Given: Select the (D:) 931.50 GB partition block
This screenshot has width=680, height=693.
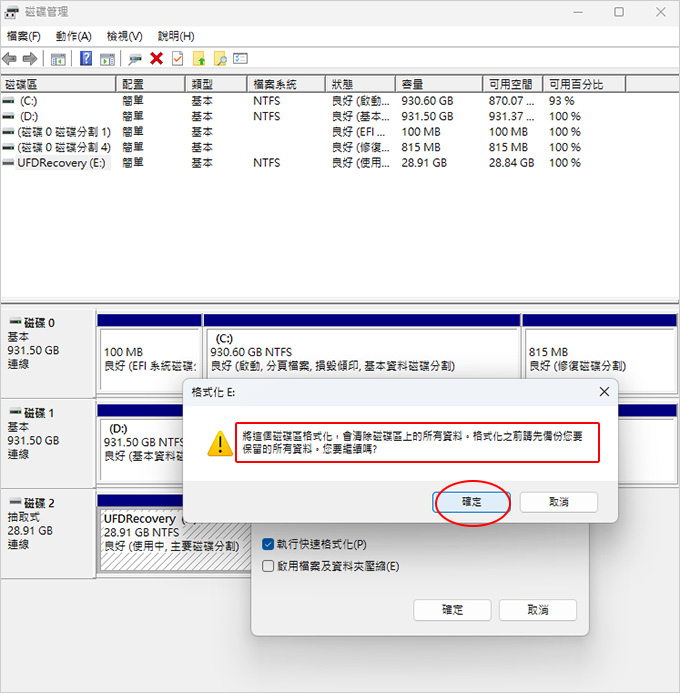Looking at the screenshot, I should 141,442.
